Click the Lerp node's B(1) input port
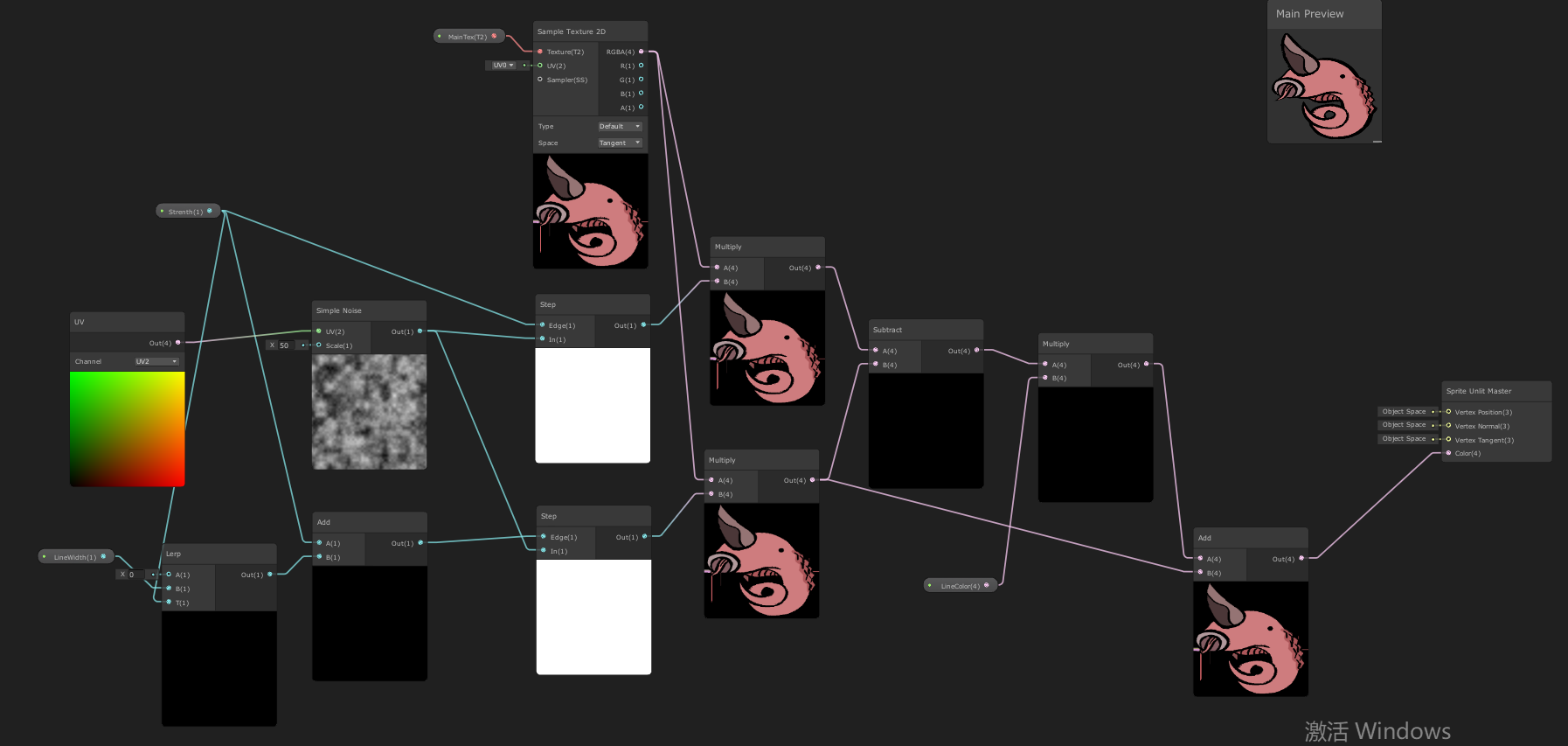Screen dimensions: 1568x746 (169, 589)
